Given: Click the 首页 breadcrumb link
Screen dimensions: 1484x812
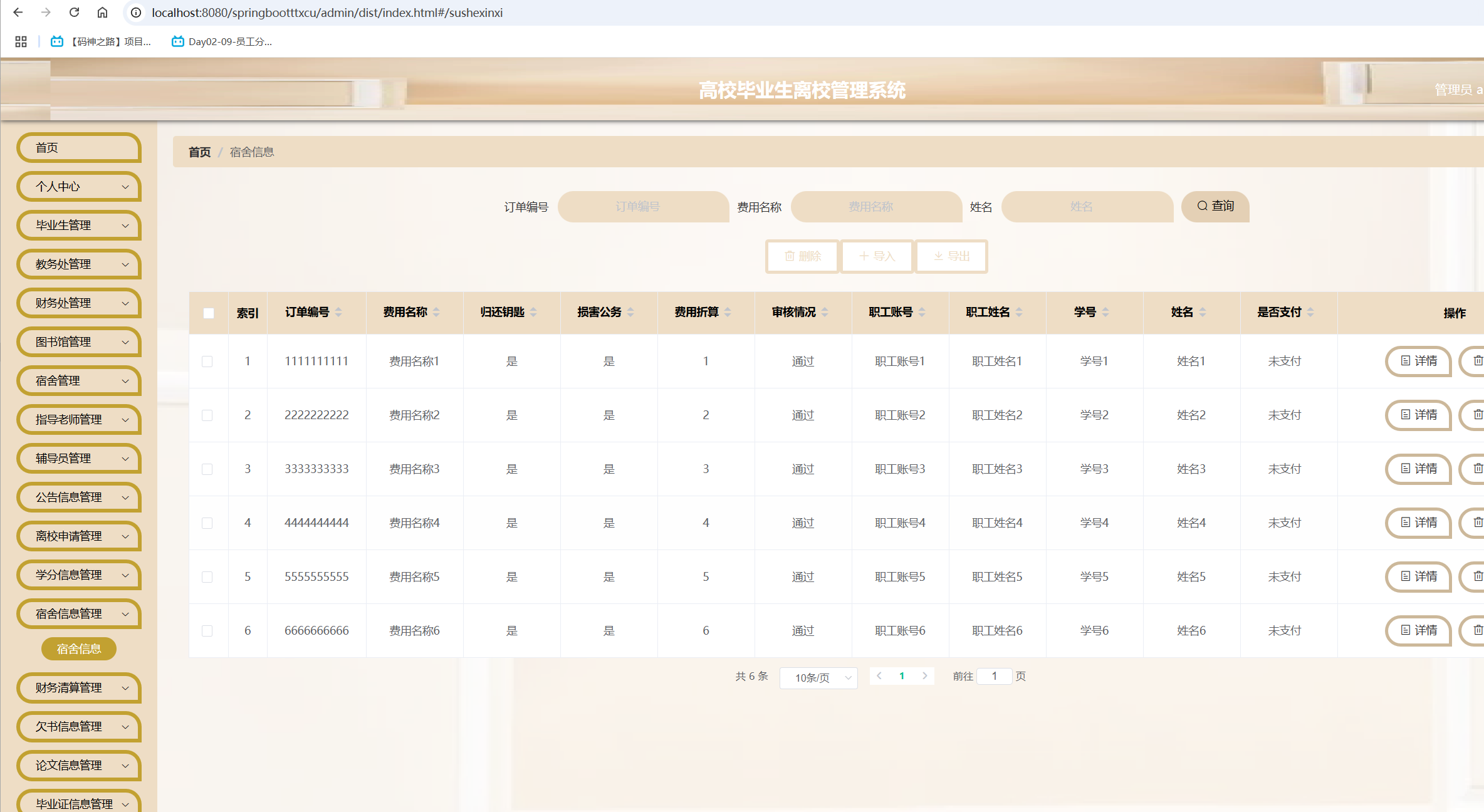Looking at the screenshot, I should (199, 152).
